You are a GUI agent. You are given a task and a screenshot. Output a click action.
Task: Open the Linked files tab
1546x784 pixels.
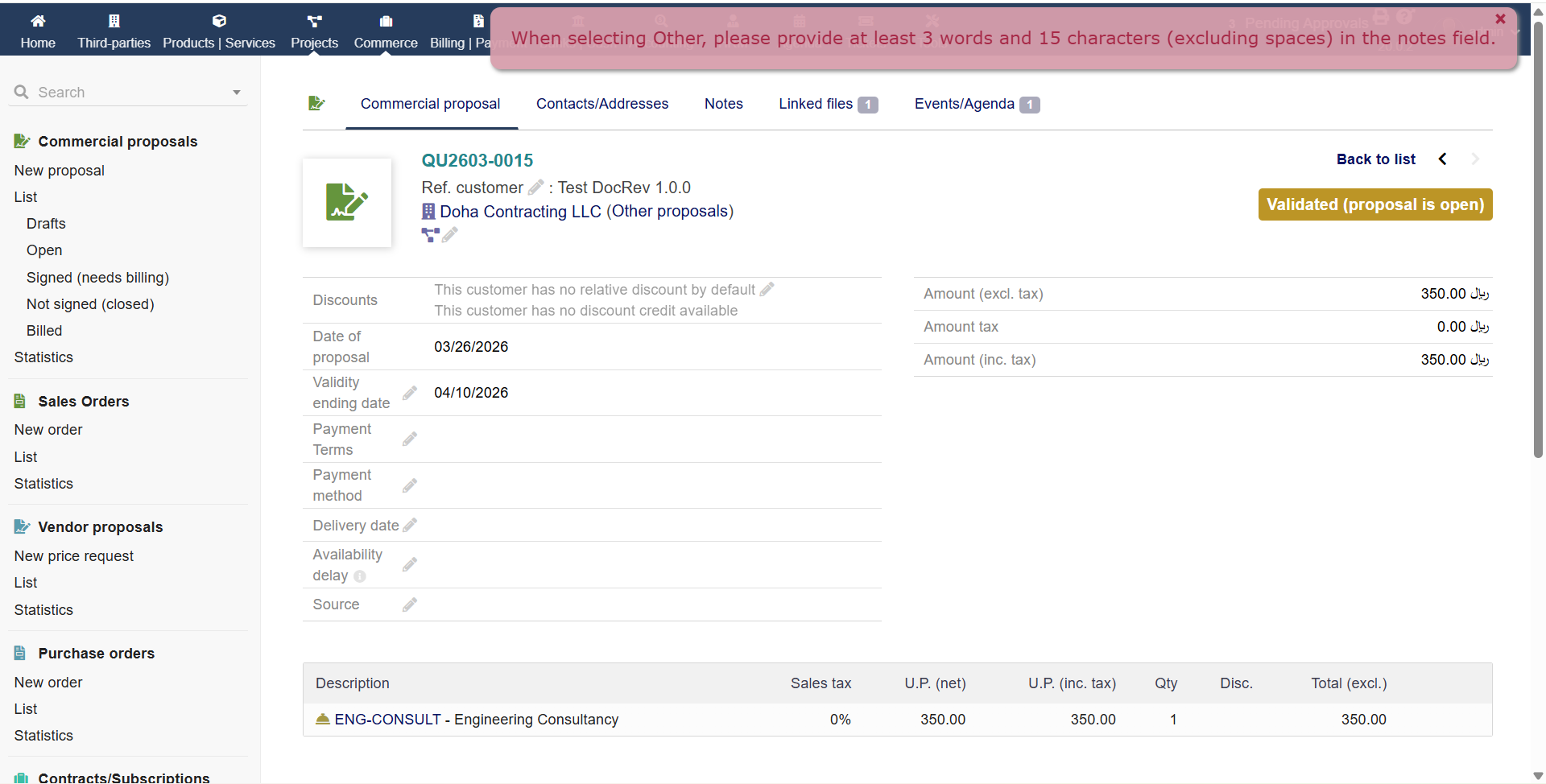pyautogui.click(x=828, y=104)
